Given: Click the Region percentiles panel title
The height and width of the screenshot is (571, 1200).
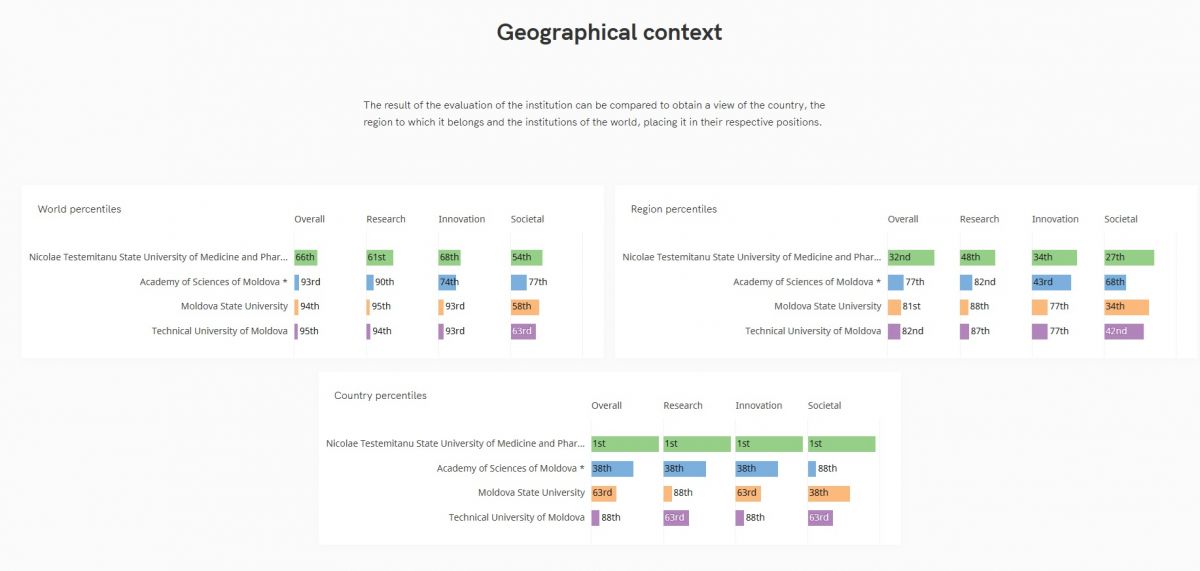Looking at the screenshot, I should 673,209.
